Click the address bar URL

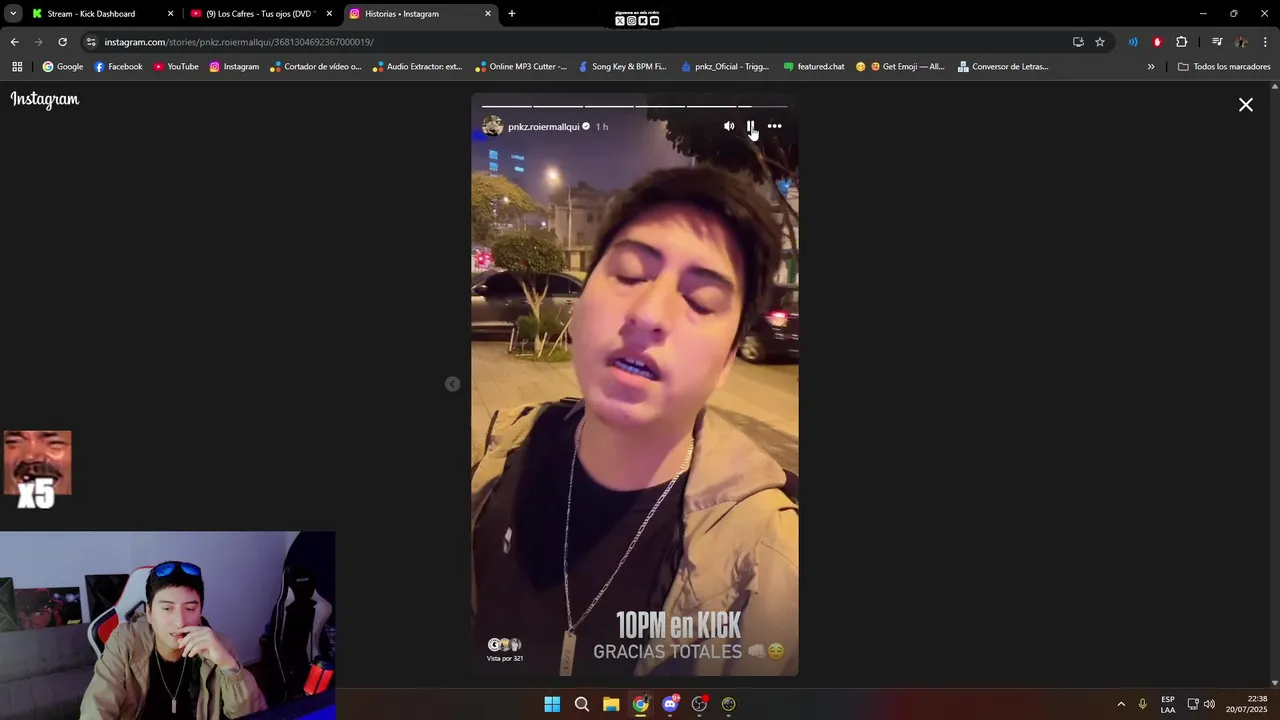239,42
